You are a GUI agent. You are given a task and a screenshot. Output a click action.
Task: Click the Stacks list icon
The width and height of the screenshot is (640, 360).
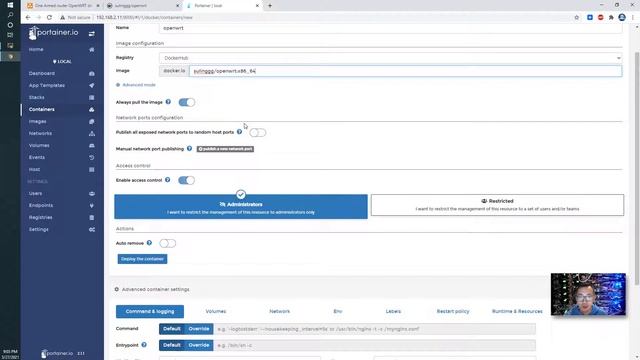[x=92, y=98]
